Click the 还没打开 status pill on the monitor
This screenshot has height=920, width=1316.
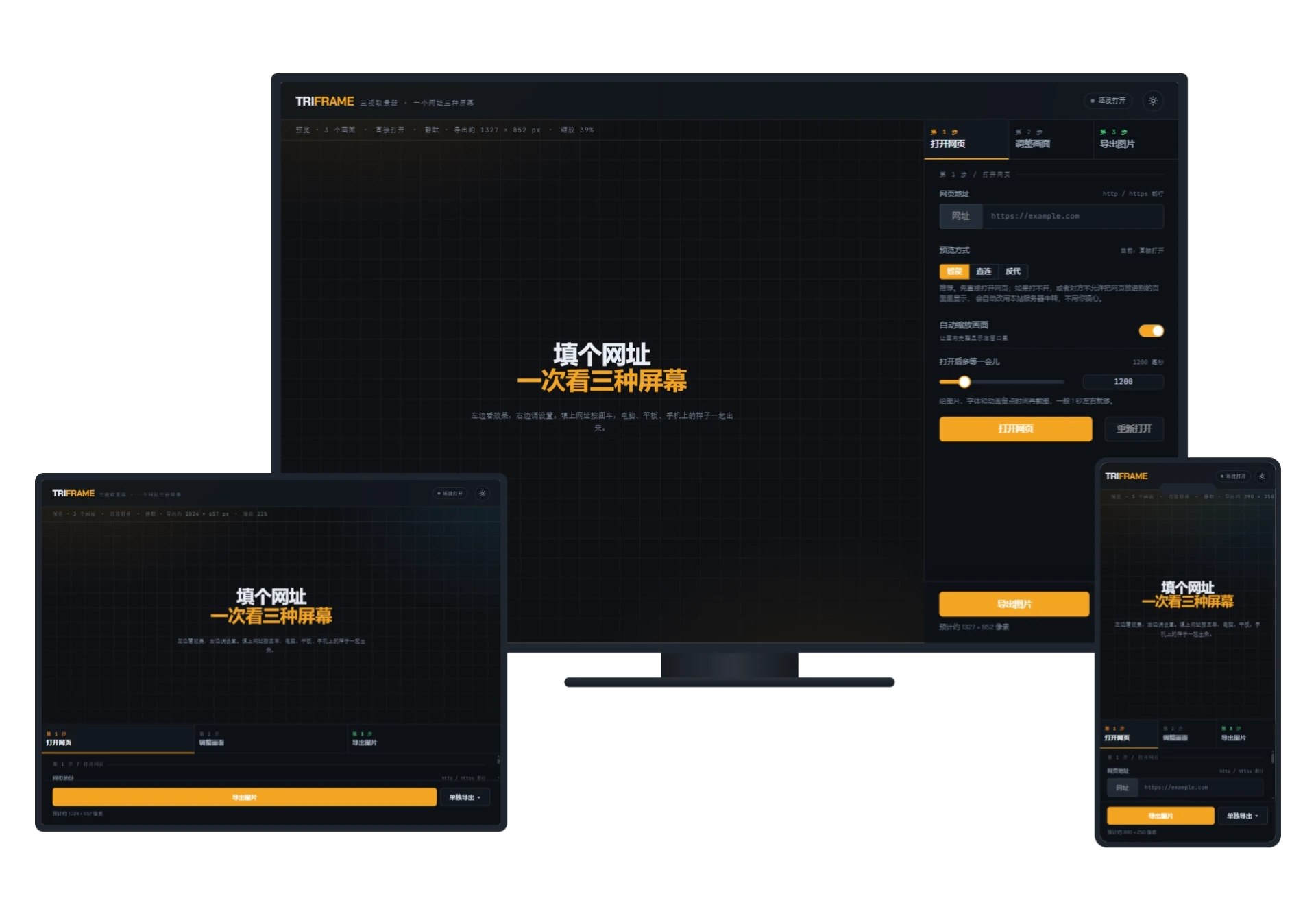1108,101
